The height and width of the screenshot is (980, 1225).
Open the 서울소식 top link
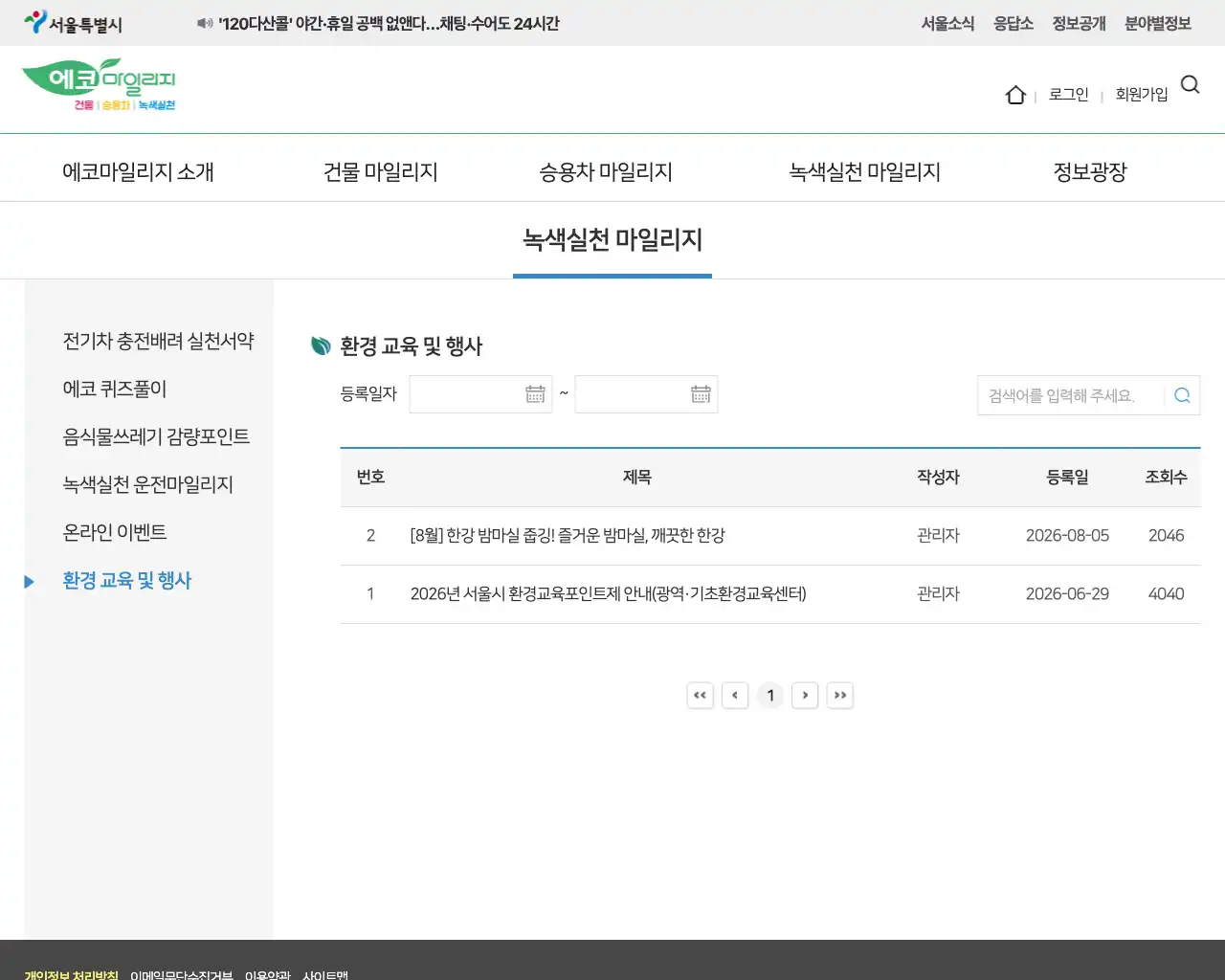(947, 24)
